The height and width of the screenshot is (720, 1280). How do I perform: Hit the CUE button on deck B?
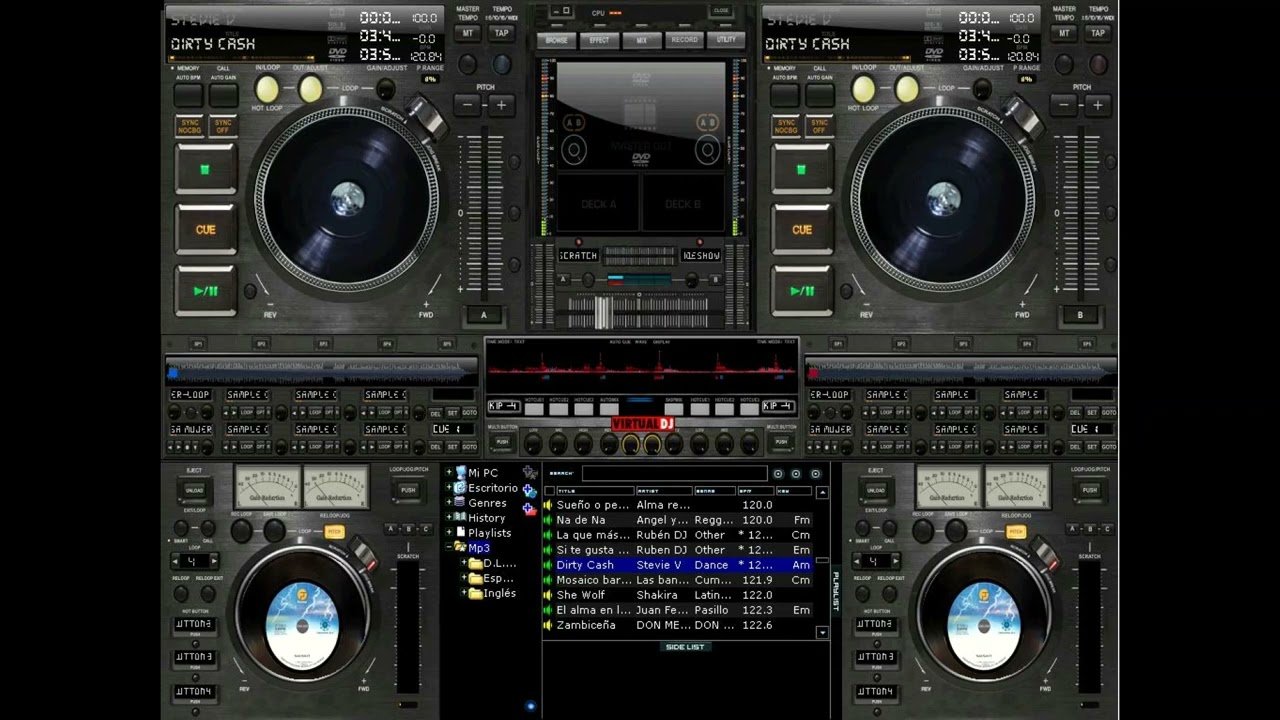[x=801, y=229]
